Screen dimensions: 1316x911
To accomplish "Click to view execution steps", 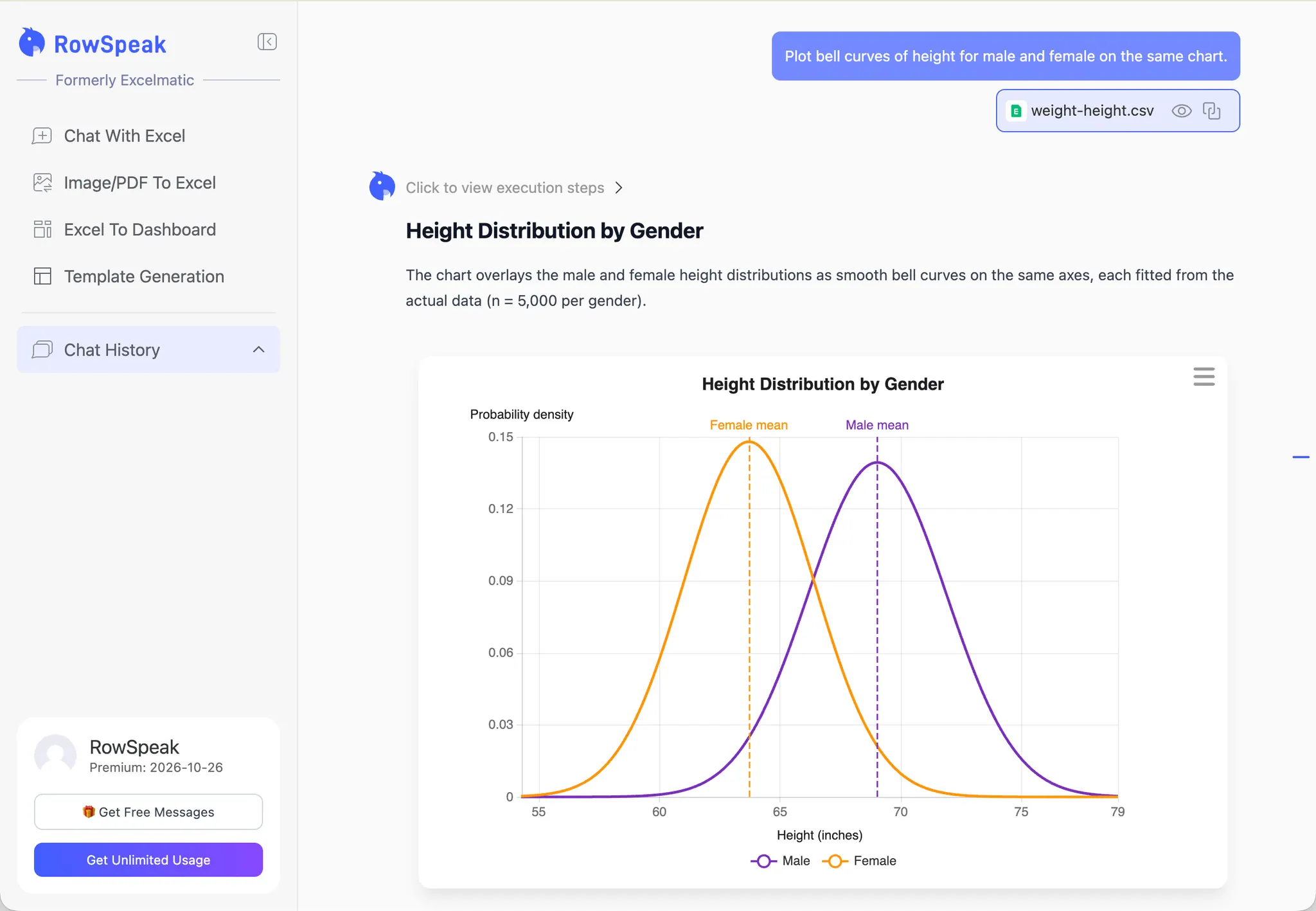I will (x=505, y=188).
